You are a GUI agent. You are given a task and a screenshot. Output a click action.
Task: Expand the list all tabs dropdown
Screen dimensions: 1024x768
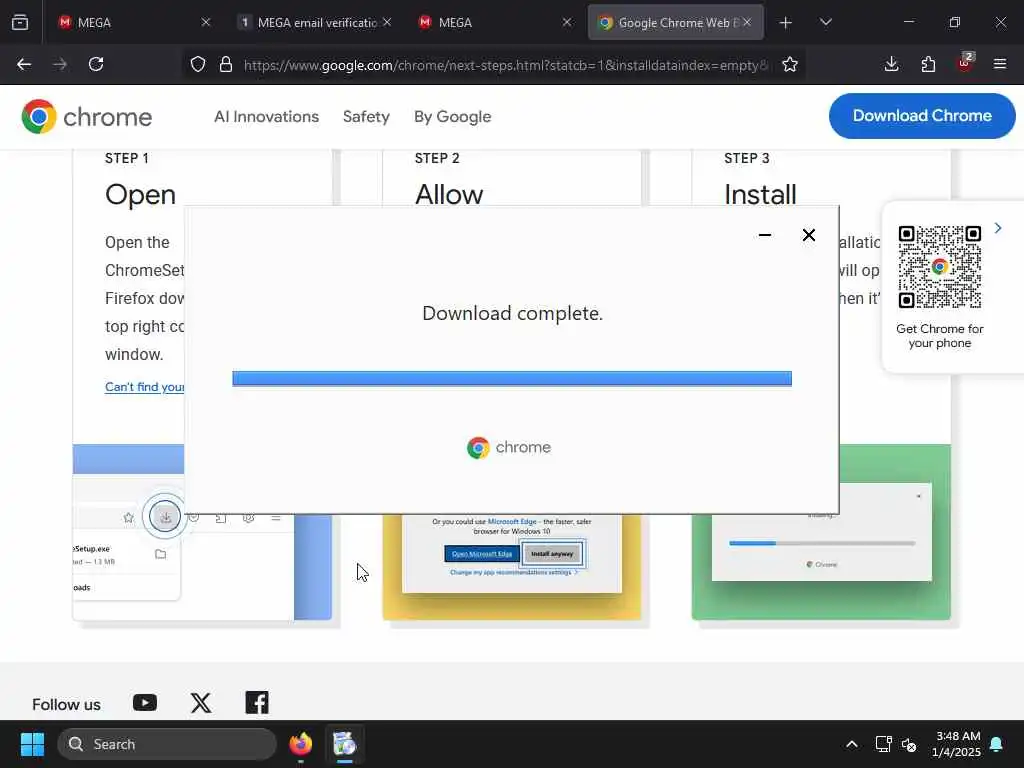(825, 22)
